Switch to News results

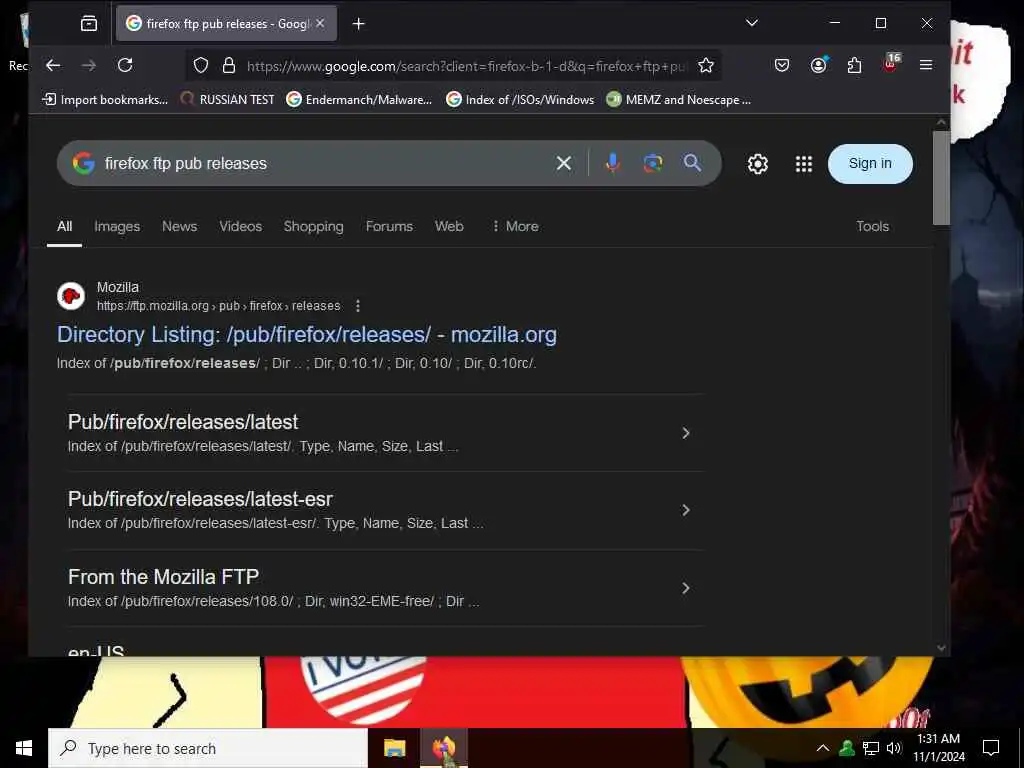coord(180,226)
